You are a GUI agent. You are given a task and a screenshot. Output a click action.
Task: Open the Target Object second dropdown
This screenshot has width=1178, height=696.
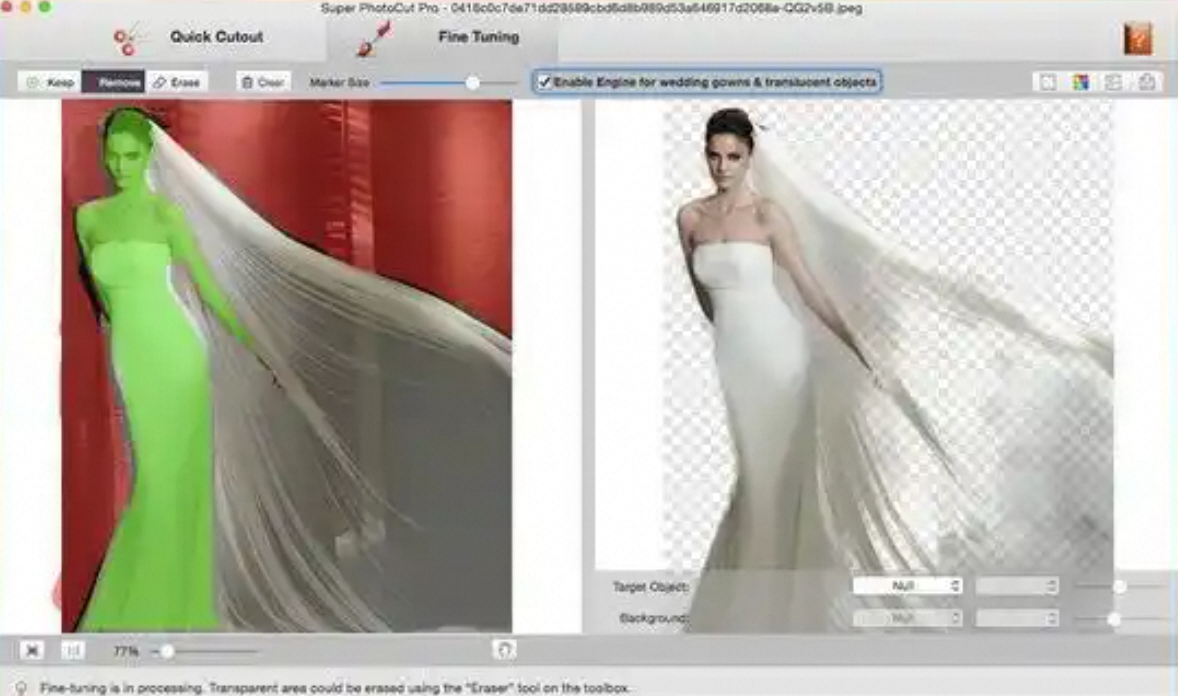1016,586
